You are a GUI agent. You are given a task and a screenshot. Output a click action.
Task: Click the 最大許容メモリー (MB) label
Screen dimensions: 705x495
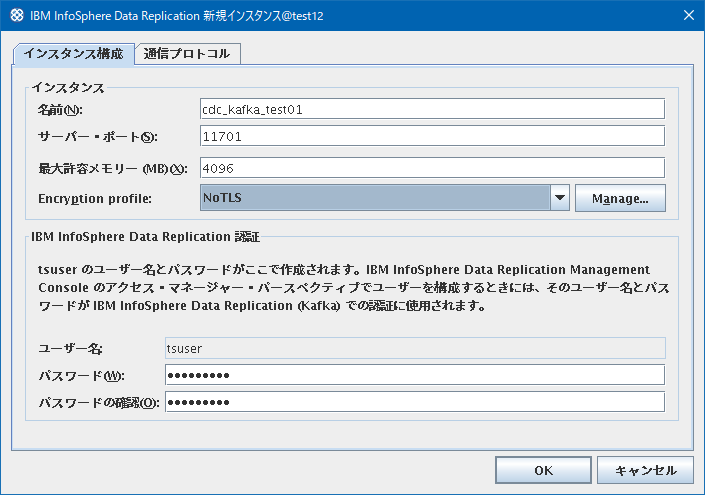(113, 169)
